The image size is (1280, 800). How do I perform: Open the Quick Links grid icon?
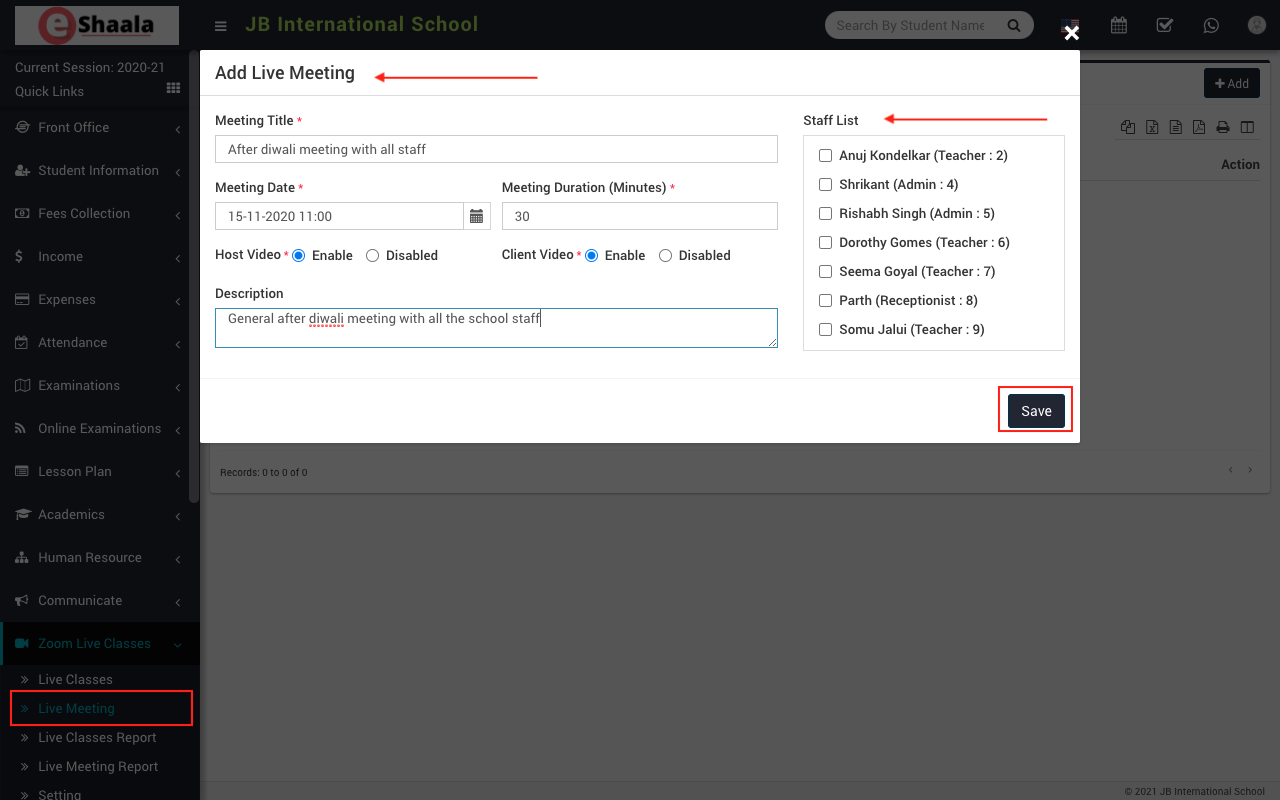pos(173,89)
